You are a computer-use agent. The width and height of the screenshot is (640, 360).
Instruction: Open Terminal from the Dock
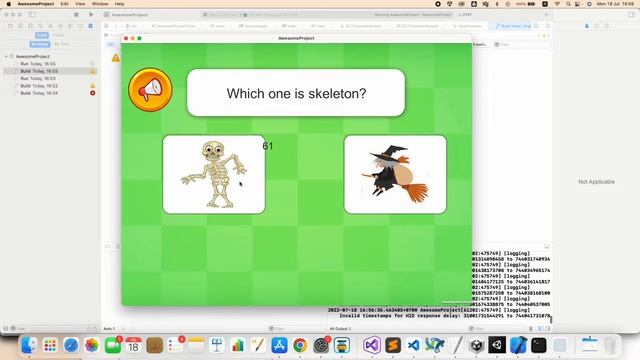click(x=538, y=345)
